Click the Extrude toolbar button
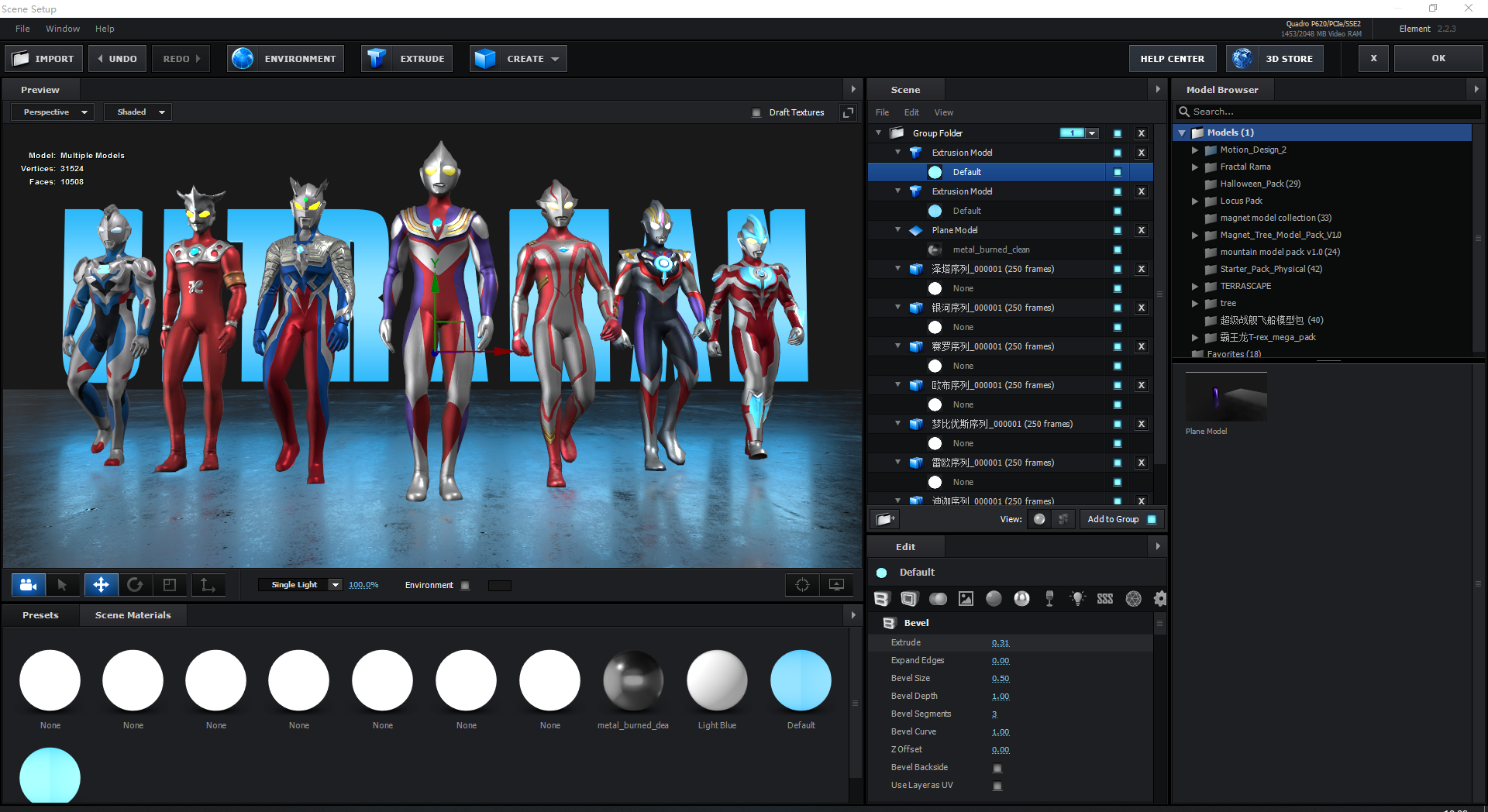 (x=406, y=58)
